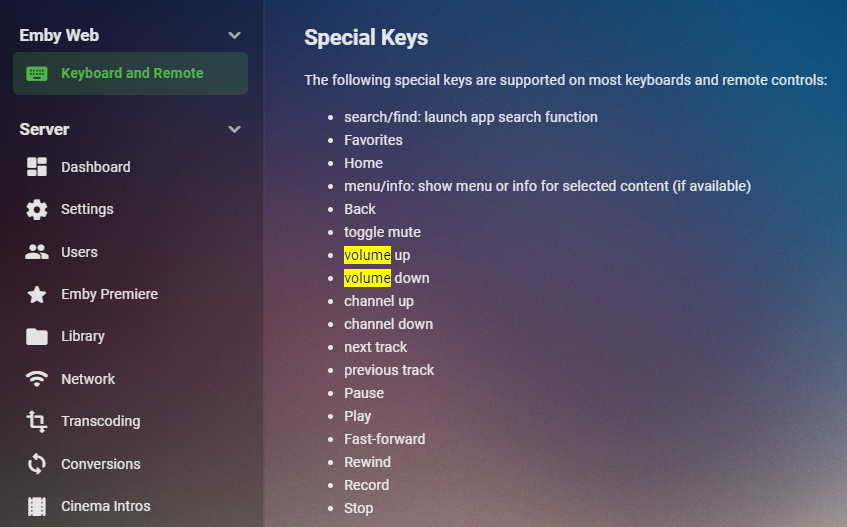The image size is (847, 527).
Task: Click the Server section header text
Action: pos(44,129)
